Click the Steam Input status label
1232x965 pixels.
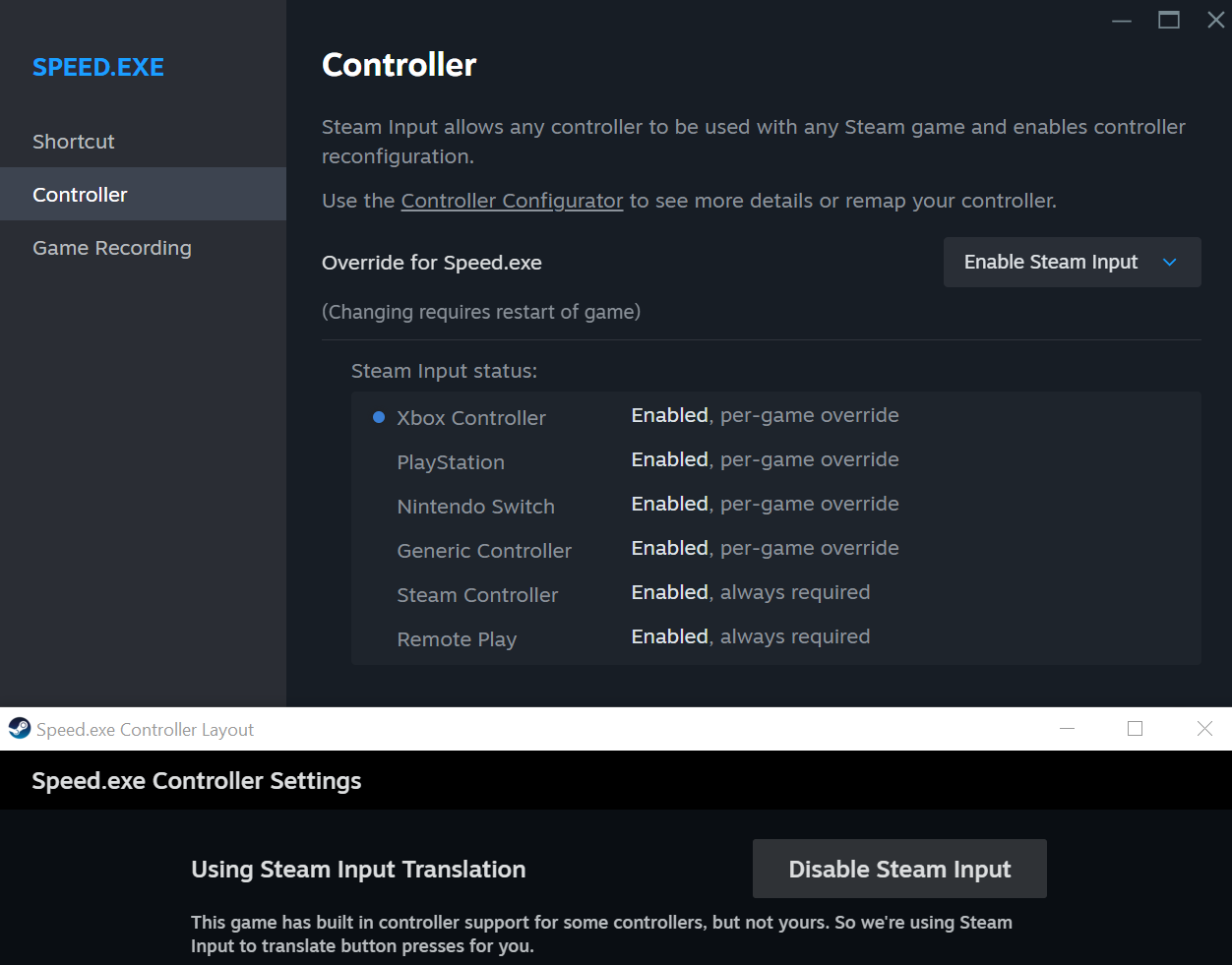(444, 371)
